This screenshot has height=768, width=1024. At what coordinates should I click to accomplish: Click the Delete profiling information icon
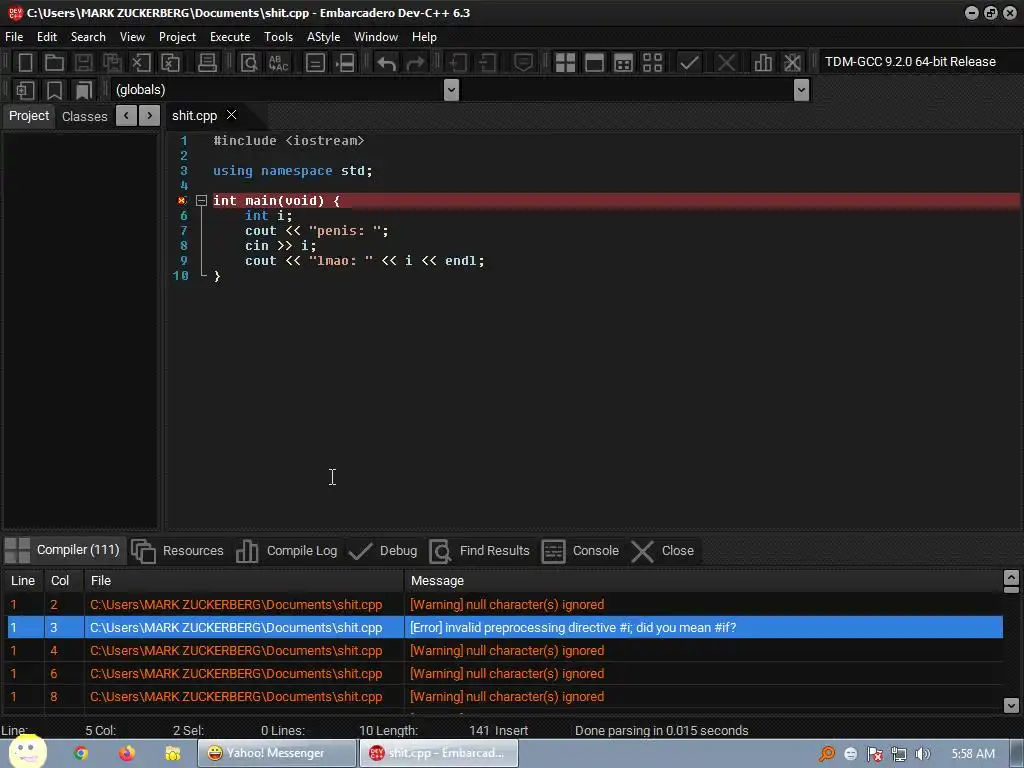tap(792, 63)
